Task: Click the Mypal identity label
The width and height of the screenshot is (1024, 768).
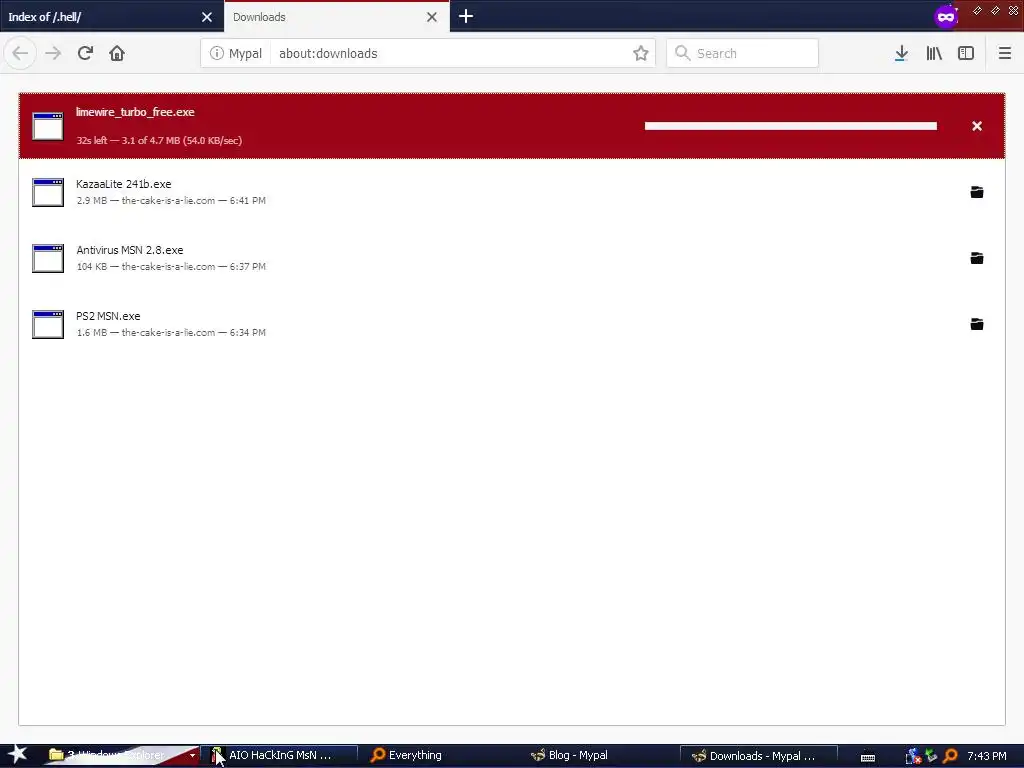Action: pos(246,54)
